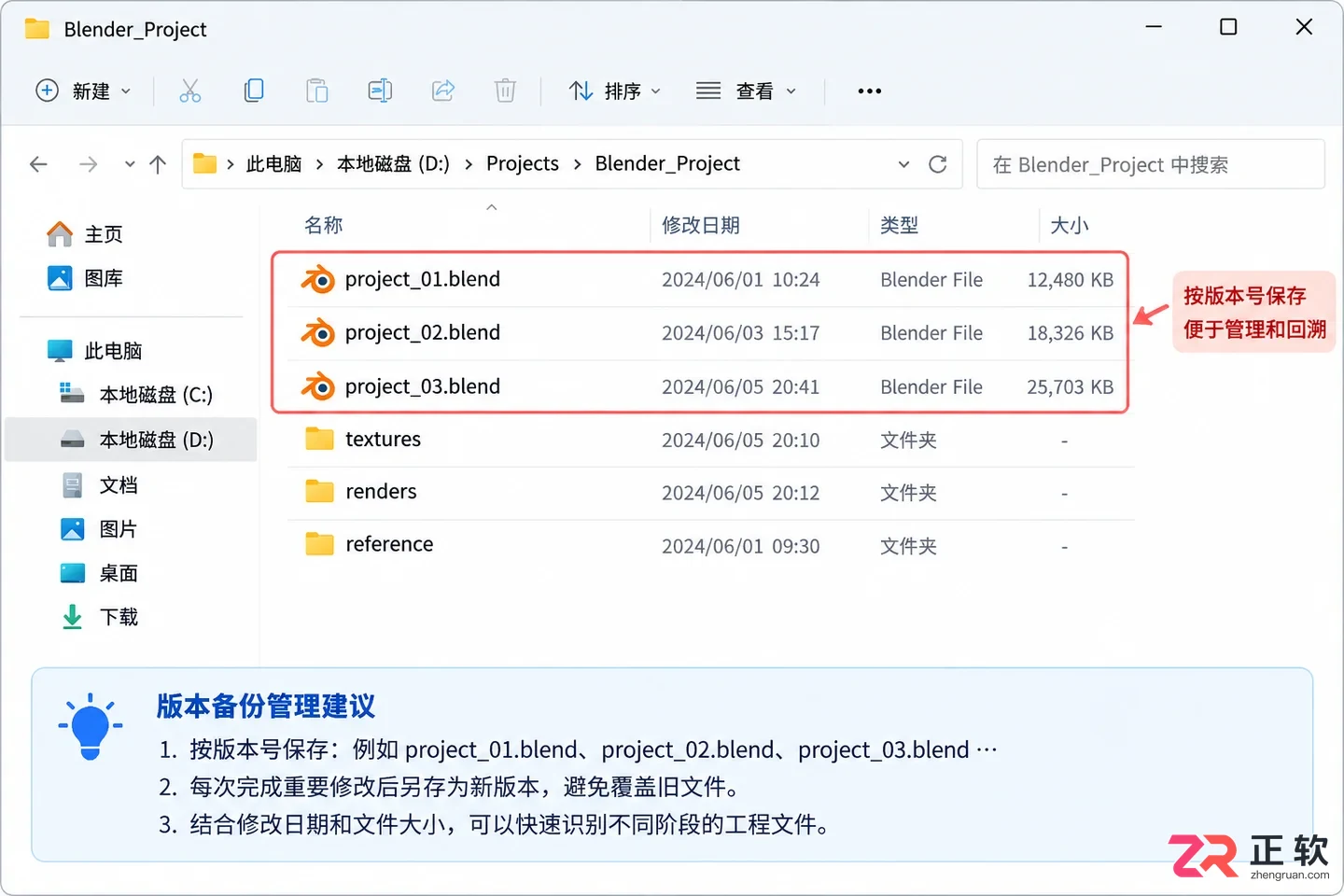Select 此电脑 (This PC) in sidebar
The width and height of the screenshot is (1344, 896).
(95, 351)
